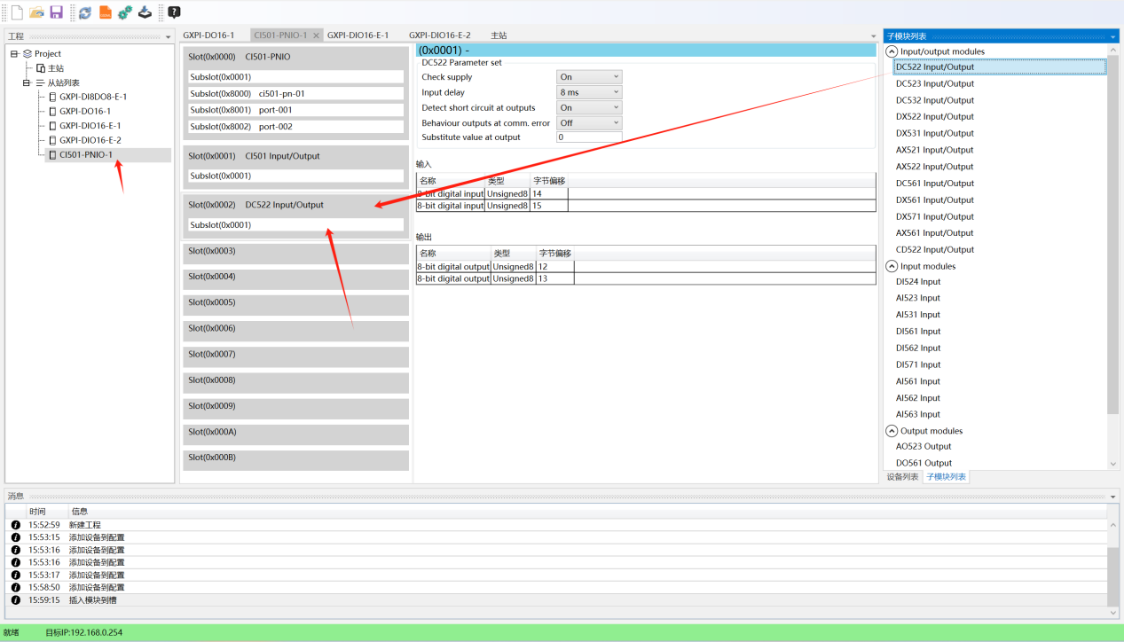Select DX522 Input/Output module
The width and height of the screenshot is (1124, 642).
pyautogui.click(x=935, y=117)
